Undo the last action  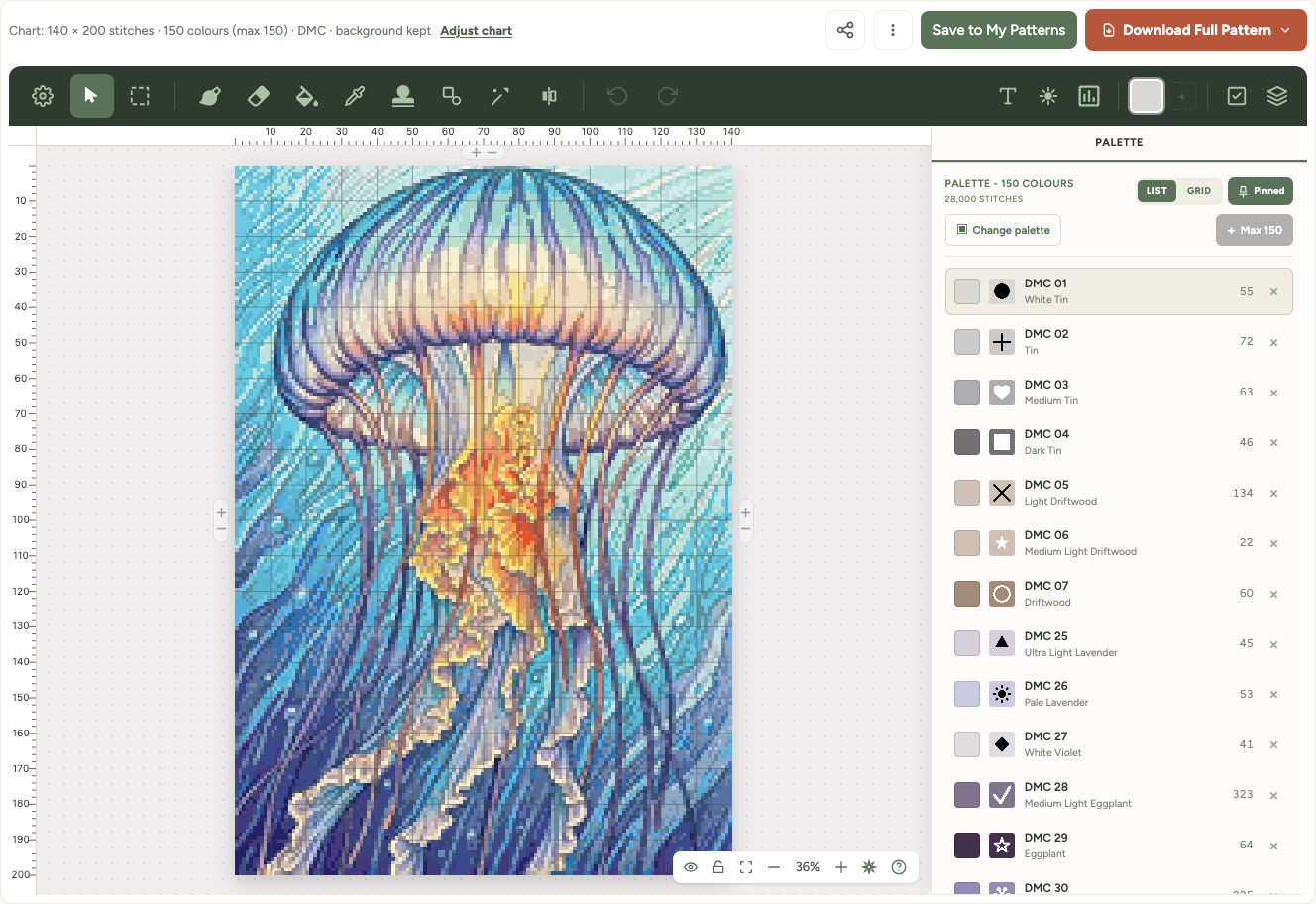point(617,96)
